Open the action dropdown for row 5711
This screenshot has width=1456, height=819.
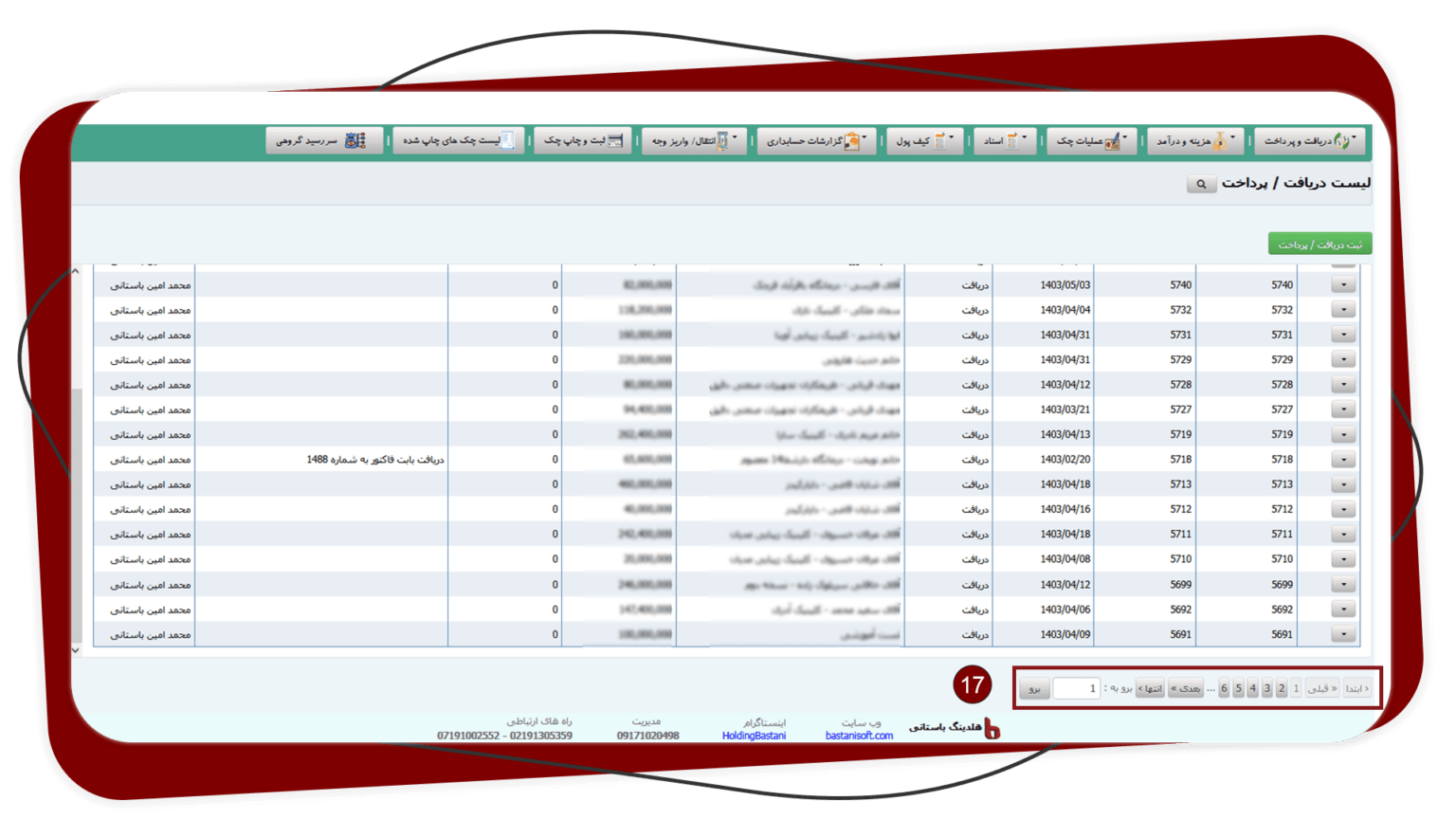[x=1343, y=535]
